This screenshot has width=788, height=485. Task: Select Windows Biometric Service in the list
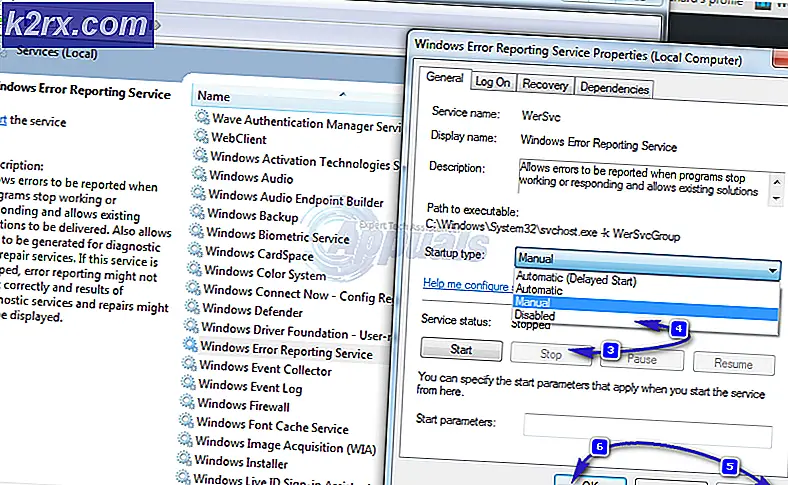(277, 235)
